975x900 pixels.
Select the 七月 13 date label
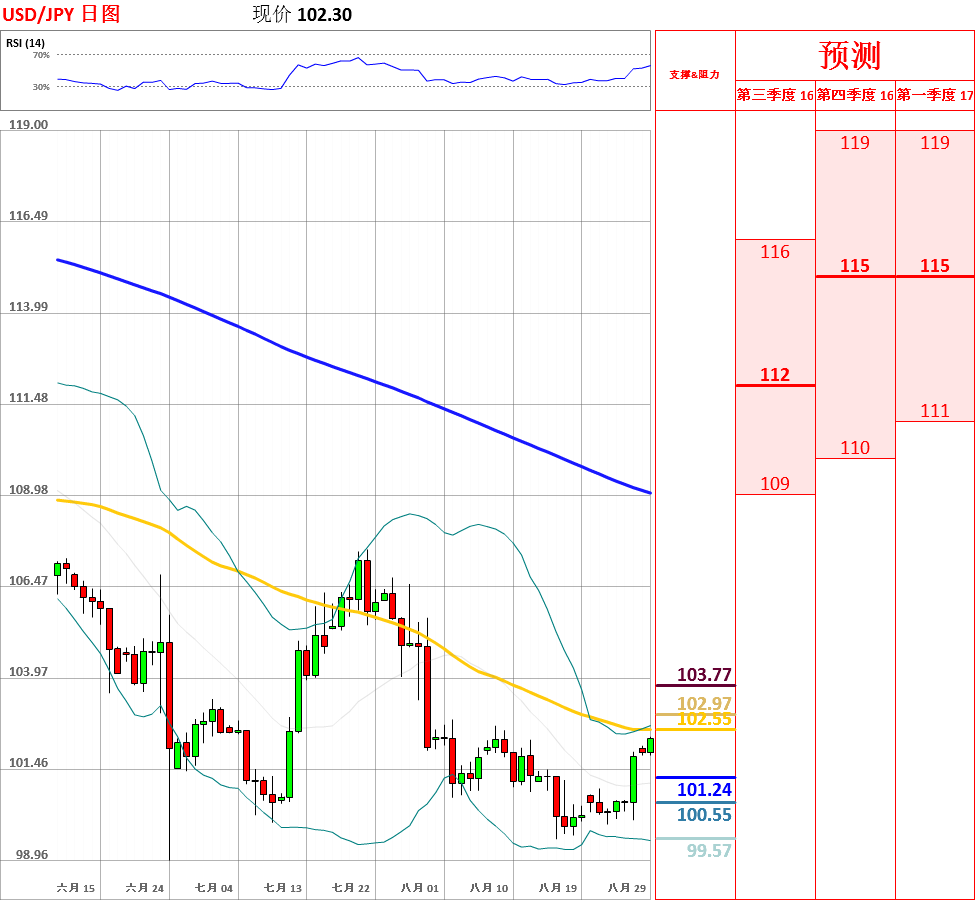(283, 888)
